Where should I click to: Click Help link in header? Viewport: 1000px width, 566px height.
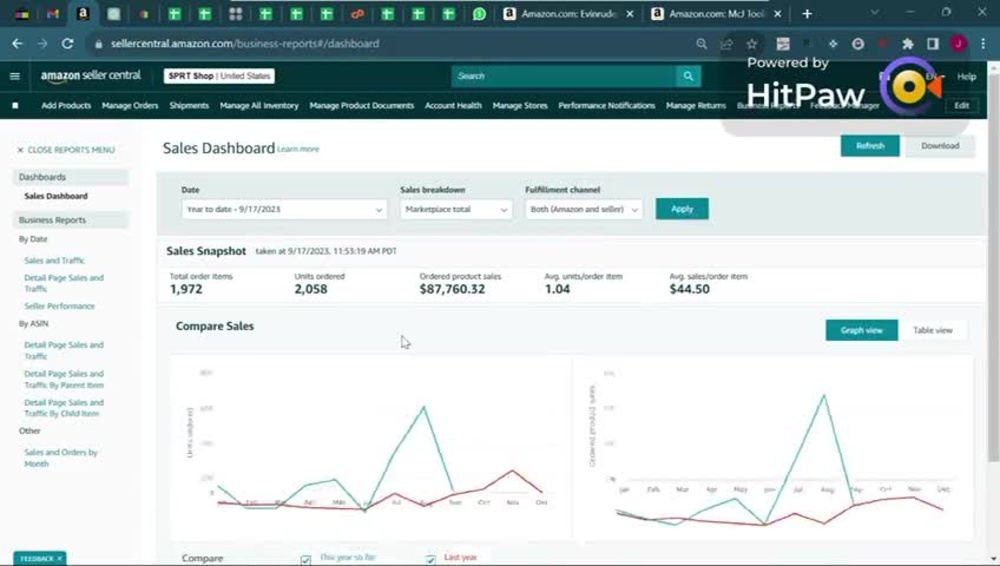pyautogui.click(x=966, y=77)
